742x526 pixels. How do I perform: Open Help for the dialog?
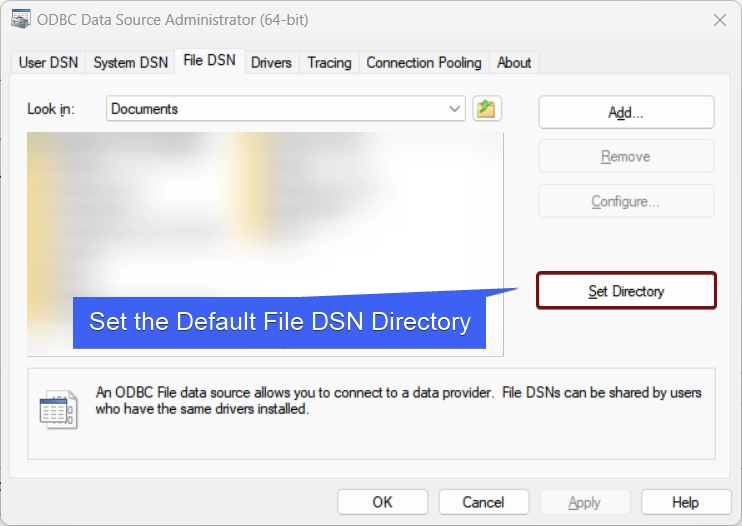tap(686, 502)
